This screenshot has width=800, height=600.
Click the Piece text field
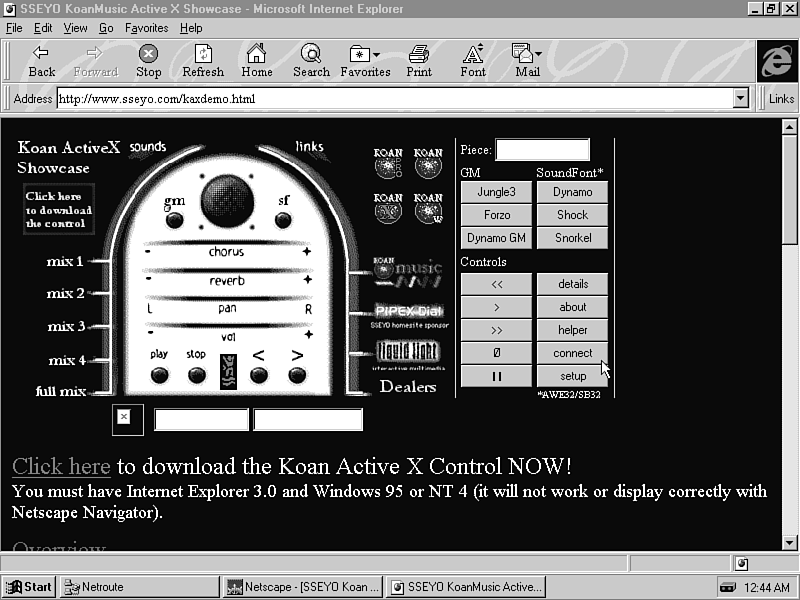542,150
